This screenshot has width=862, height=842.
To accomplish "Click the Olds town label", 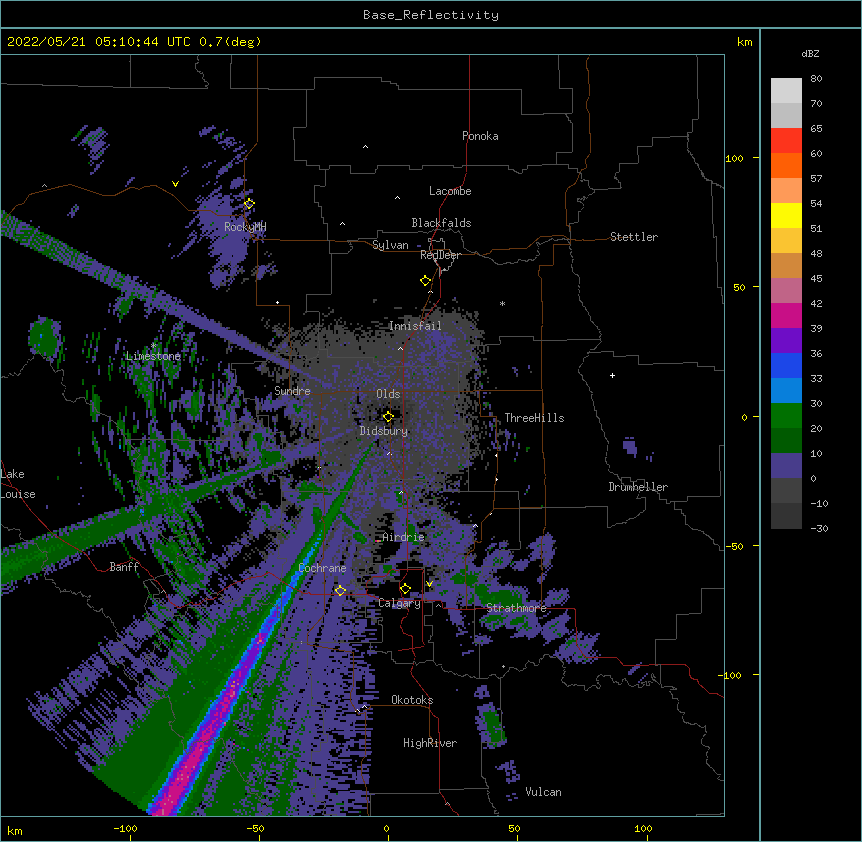I will tap(388, 394).
